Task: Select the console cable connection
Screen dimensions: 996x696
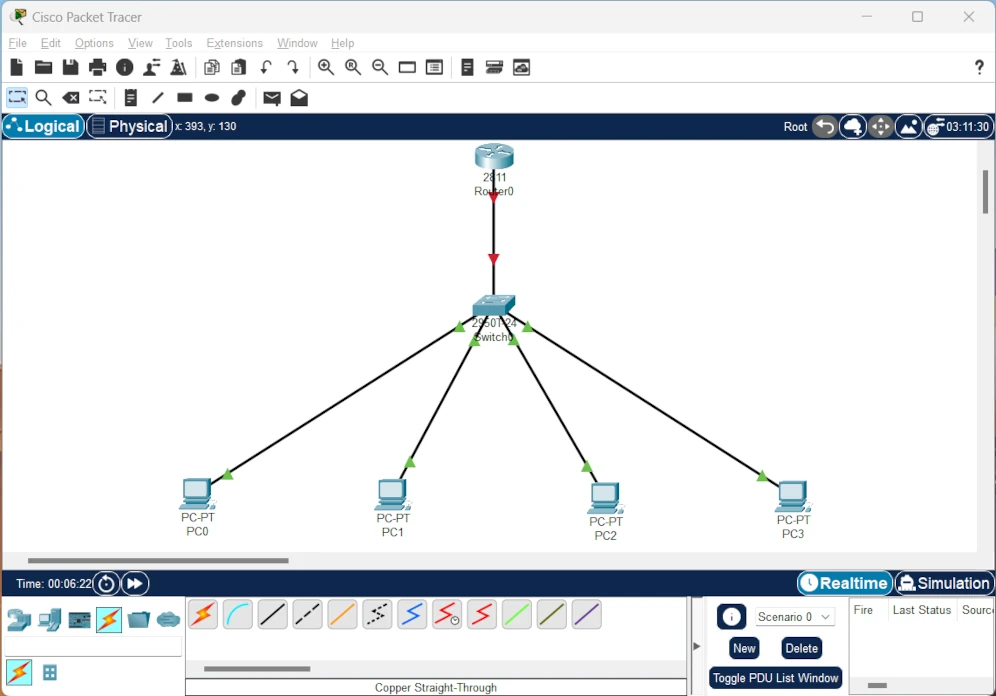Action: (x=238, y=615)
